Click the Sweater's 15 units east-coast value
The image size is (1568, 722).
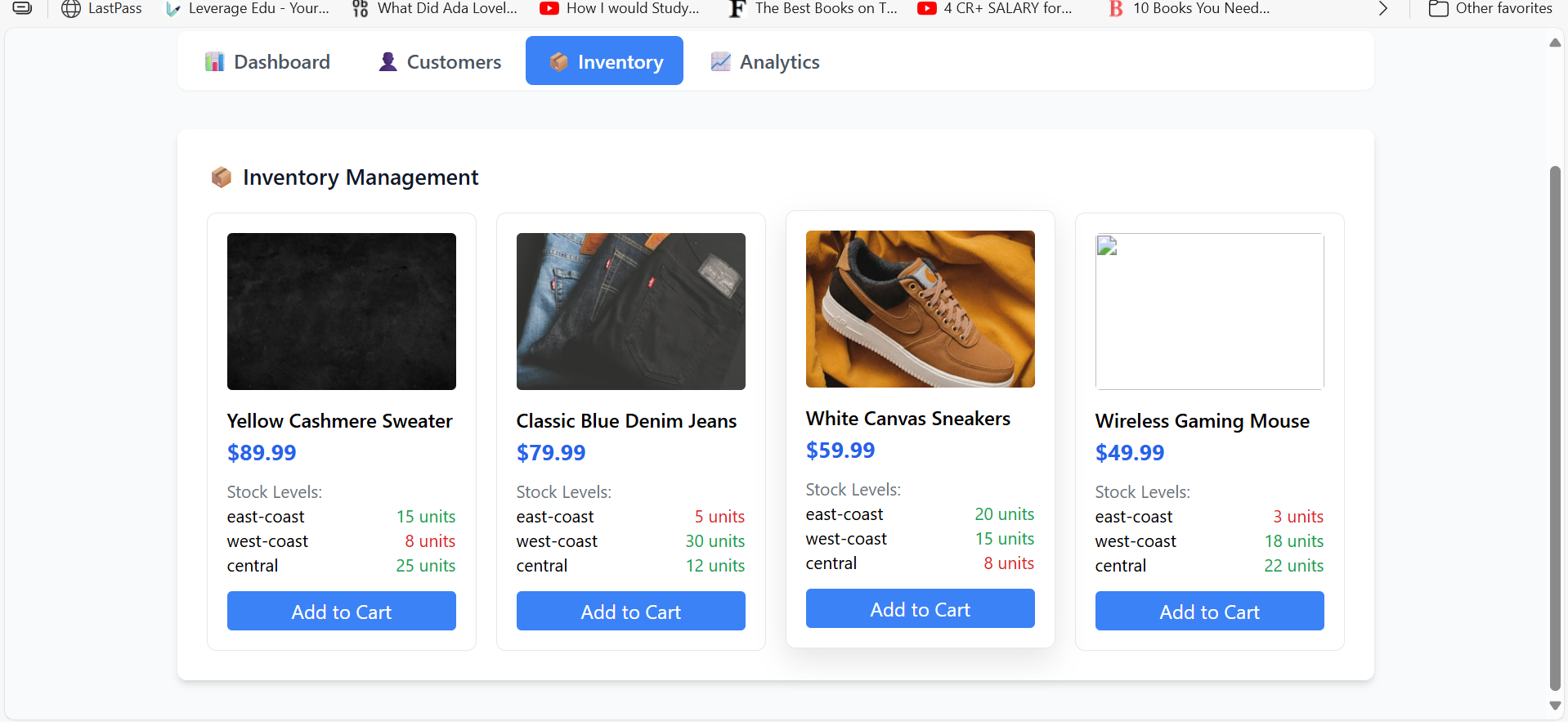[x=426, y=517]
